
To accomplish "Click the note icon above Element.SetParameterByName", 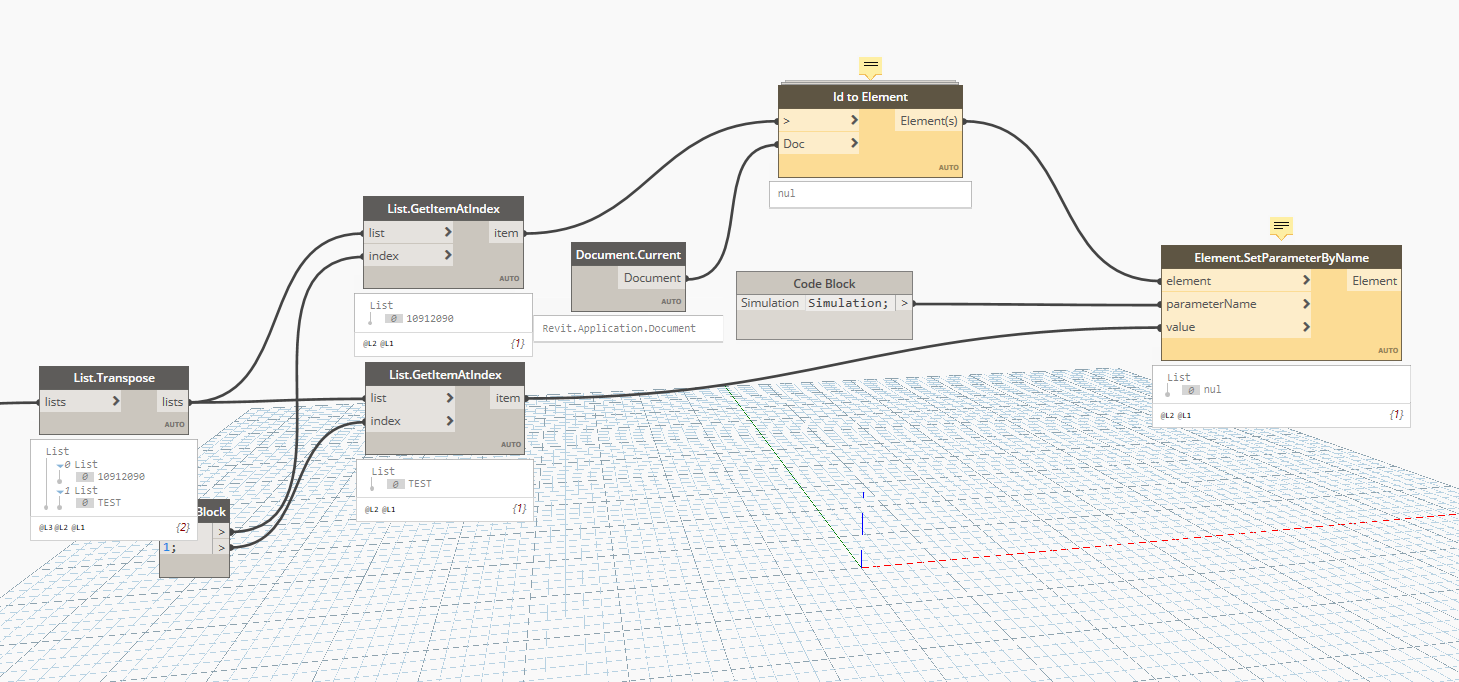I will click(1281, 227).
